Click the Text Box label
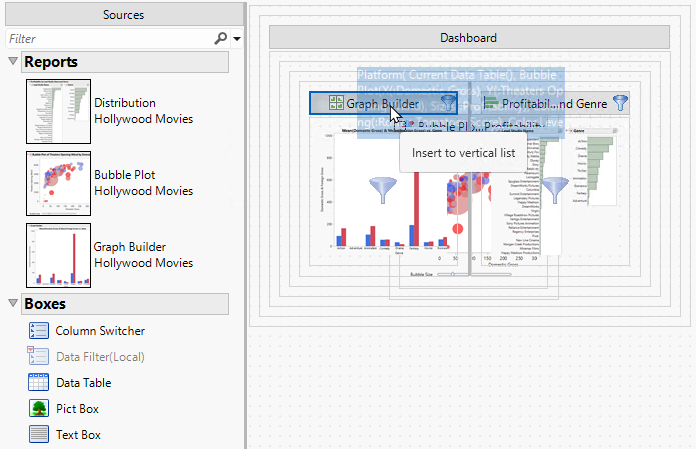 78,435
